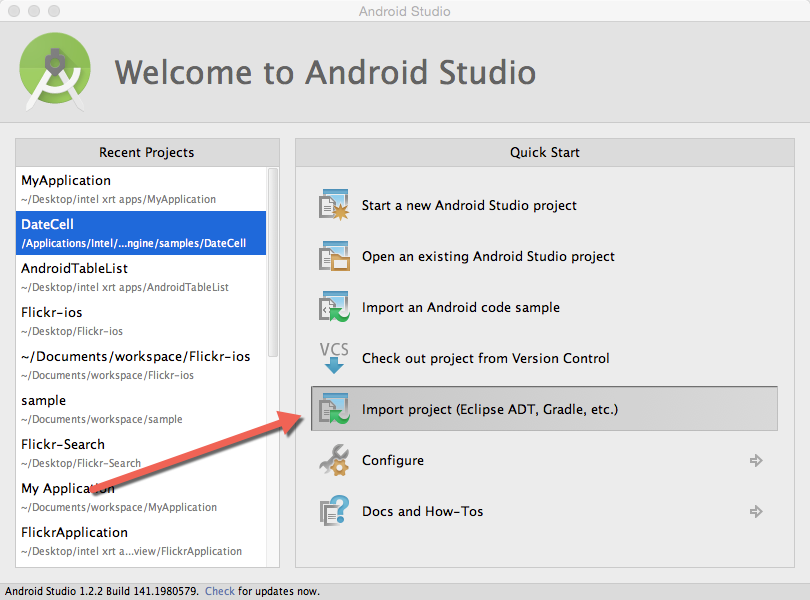810x600 pixels.
Task: Open ~/Documents/workspace/Flickr-ios recent project
Action: (x=141, y=365)
